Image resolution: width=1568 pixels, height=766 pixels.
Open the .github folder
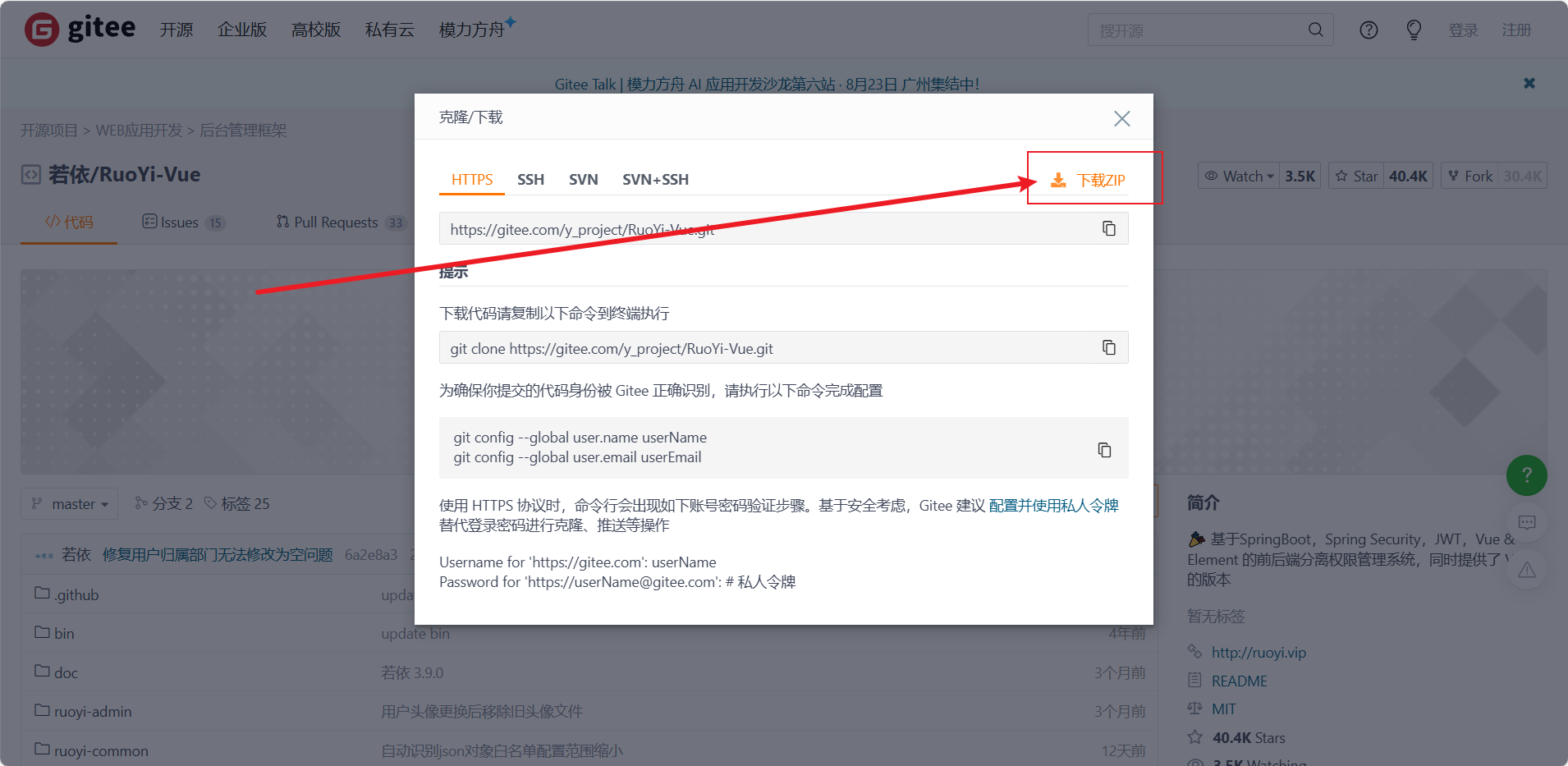pyautogui.click(x=76, y=594)
